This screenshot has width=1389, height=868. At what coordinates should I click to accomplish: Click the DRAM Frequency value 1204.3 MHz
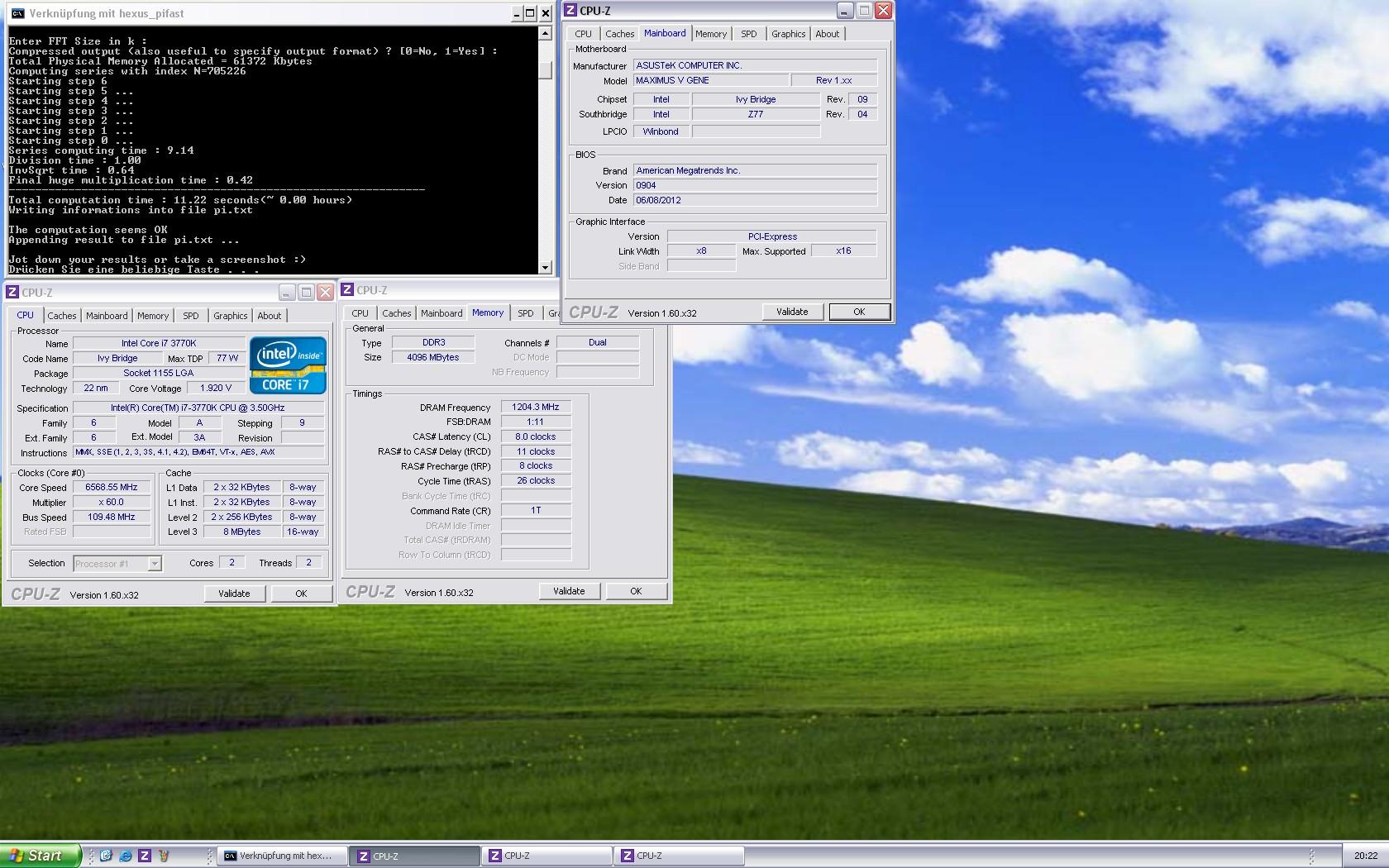point(536,408)
